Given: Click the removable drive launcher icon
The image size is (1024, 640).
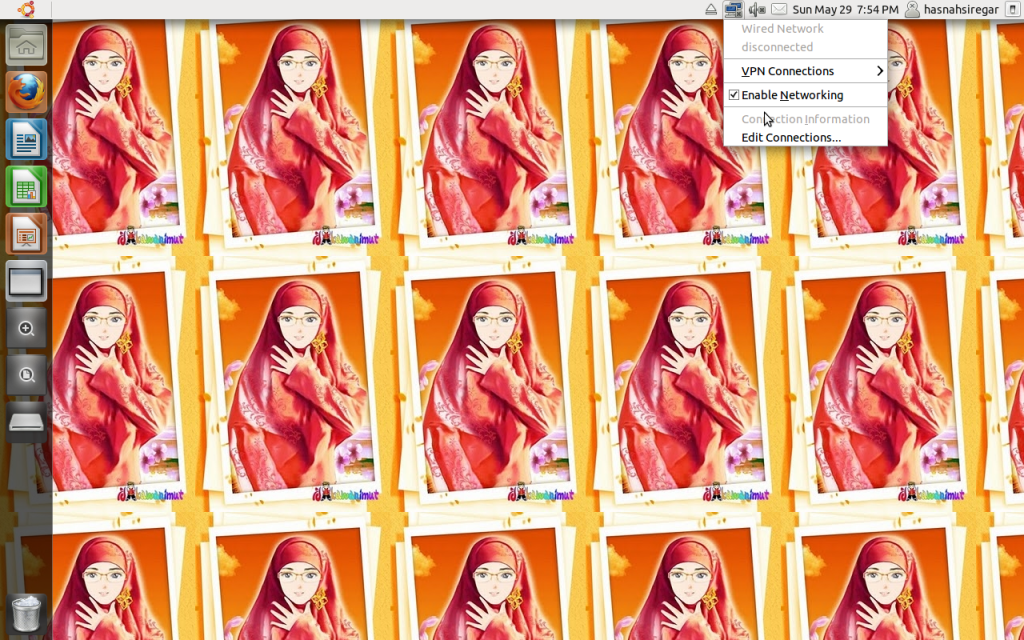Looking at the screenshot, I should point(26,423).
